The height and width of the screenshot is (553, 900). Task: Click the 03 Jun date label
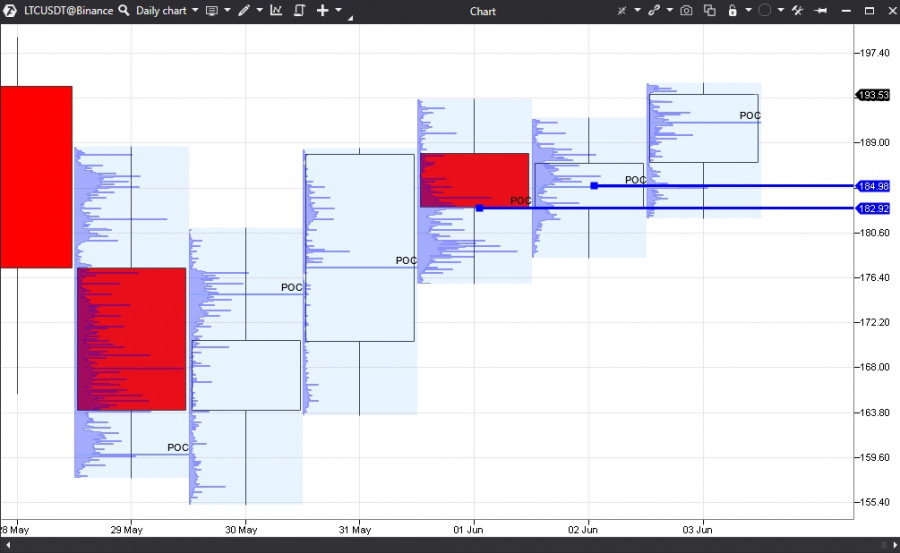click(697, 529)
